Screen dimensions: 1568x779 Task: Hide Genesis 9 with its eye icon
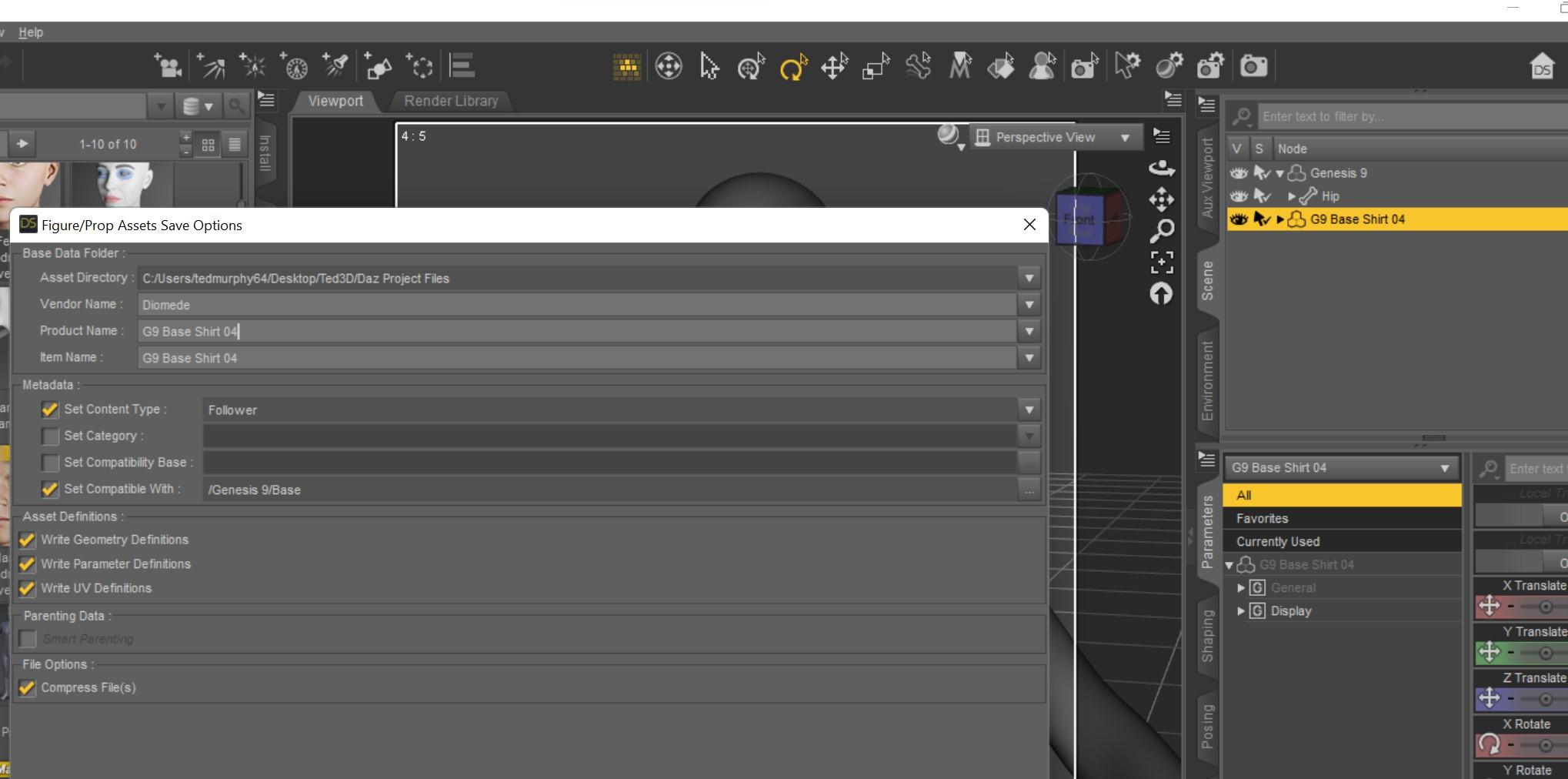[x=1239, y=173]
